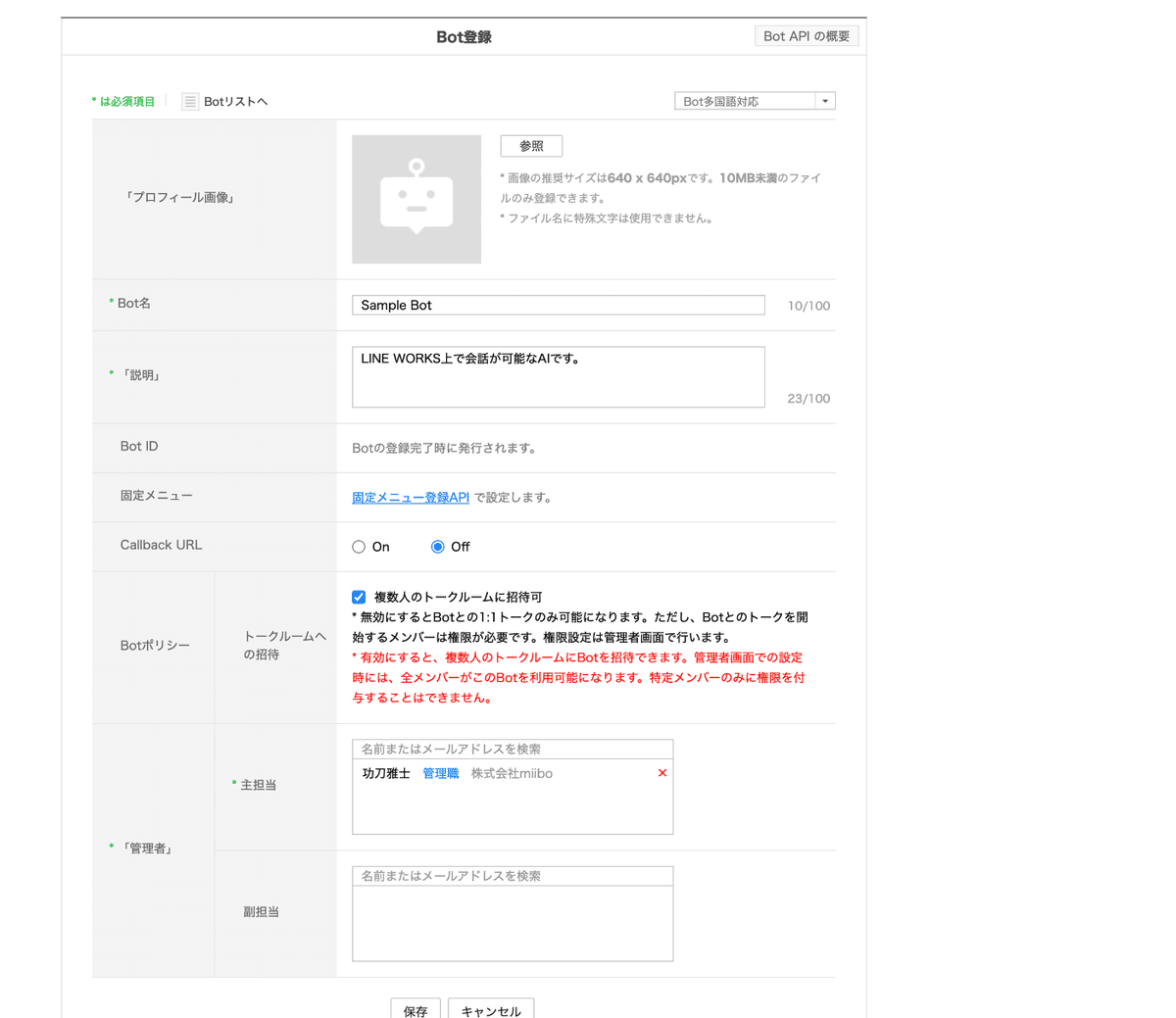Open the 固定メニュー登録API link
1176x1018 pixels.
pyautogui.click(x=411, y=498)
